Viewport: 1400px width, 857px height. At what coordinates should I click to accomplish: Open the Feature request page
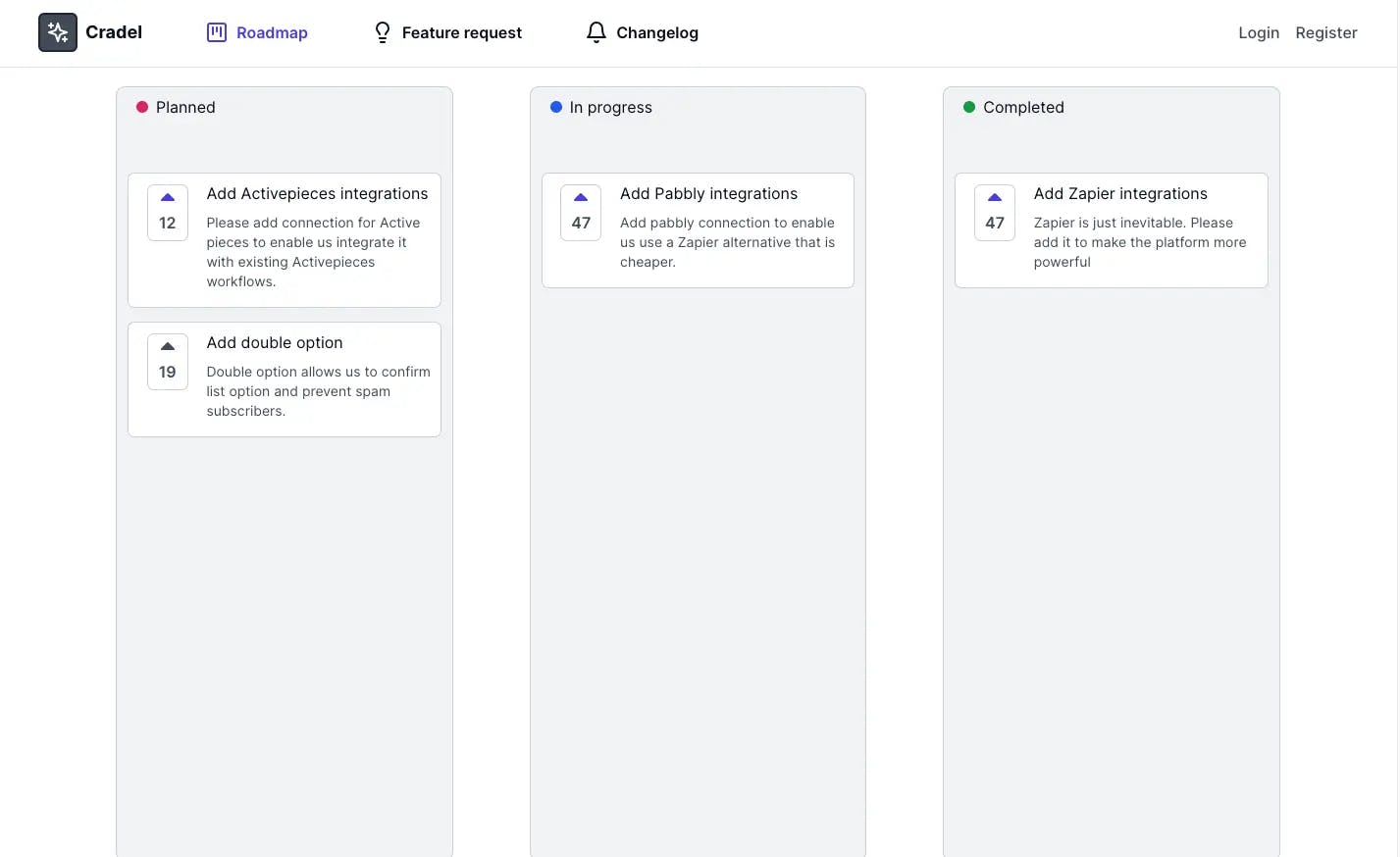pyautogui.click(x=461, y=32)
